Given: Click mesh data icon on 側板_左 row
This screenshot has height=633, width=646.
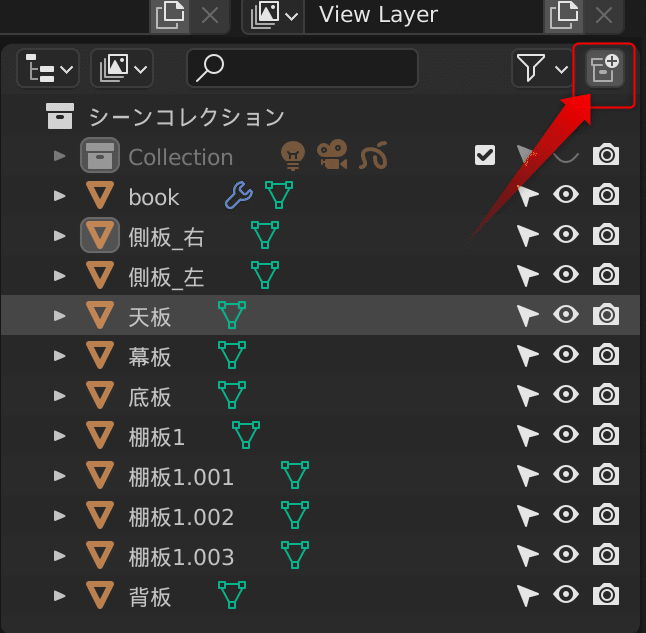Looking at the screenshot, I should [x=265, y=275].
